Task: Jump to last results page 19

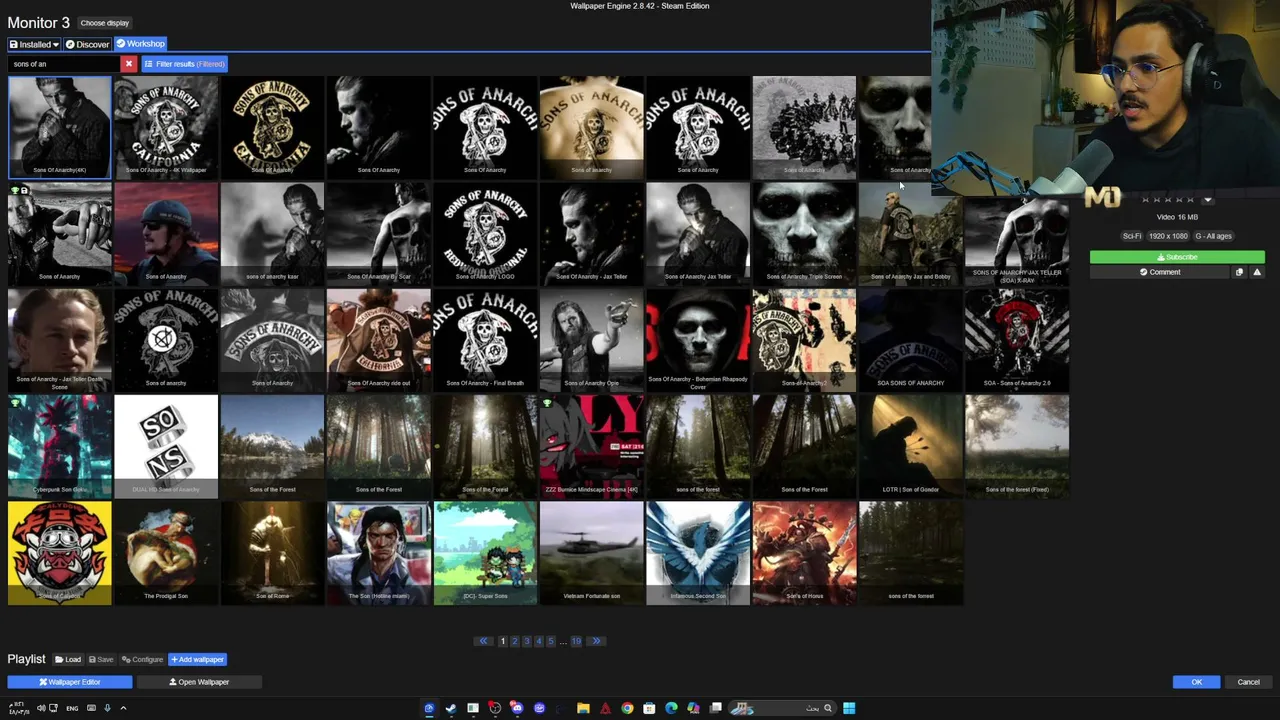Action: [x=576, y=641]
